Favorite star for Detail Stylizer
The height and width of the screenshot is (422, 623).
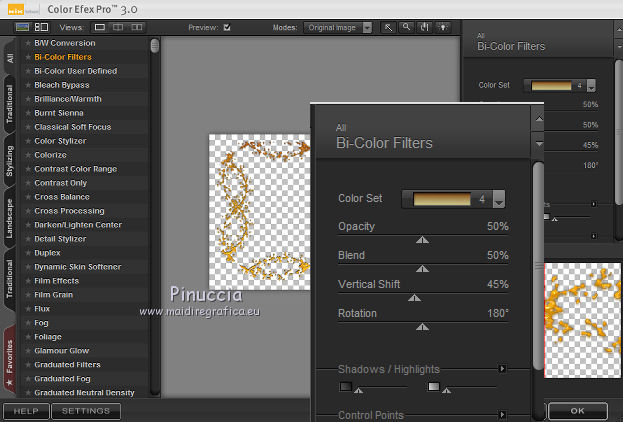coord(28,239)
